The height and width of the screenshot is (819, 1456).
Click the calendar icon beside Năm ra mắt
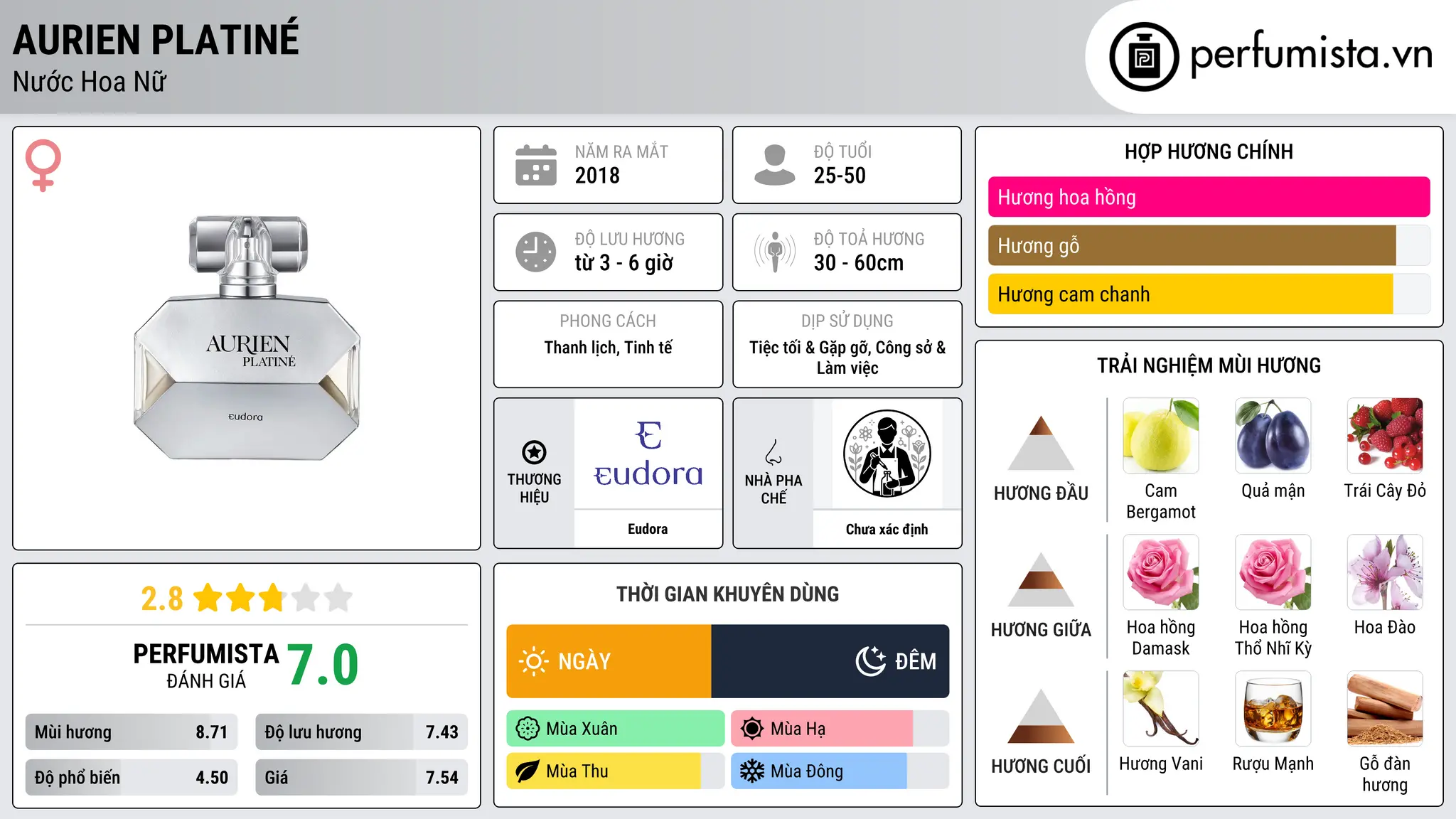536,165
